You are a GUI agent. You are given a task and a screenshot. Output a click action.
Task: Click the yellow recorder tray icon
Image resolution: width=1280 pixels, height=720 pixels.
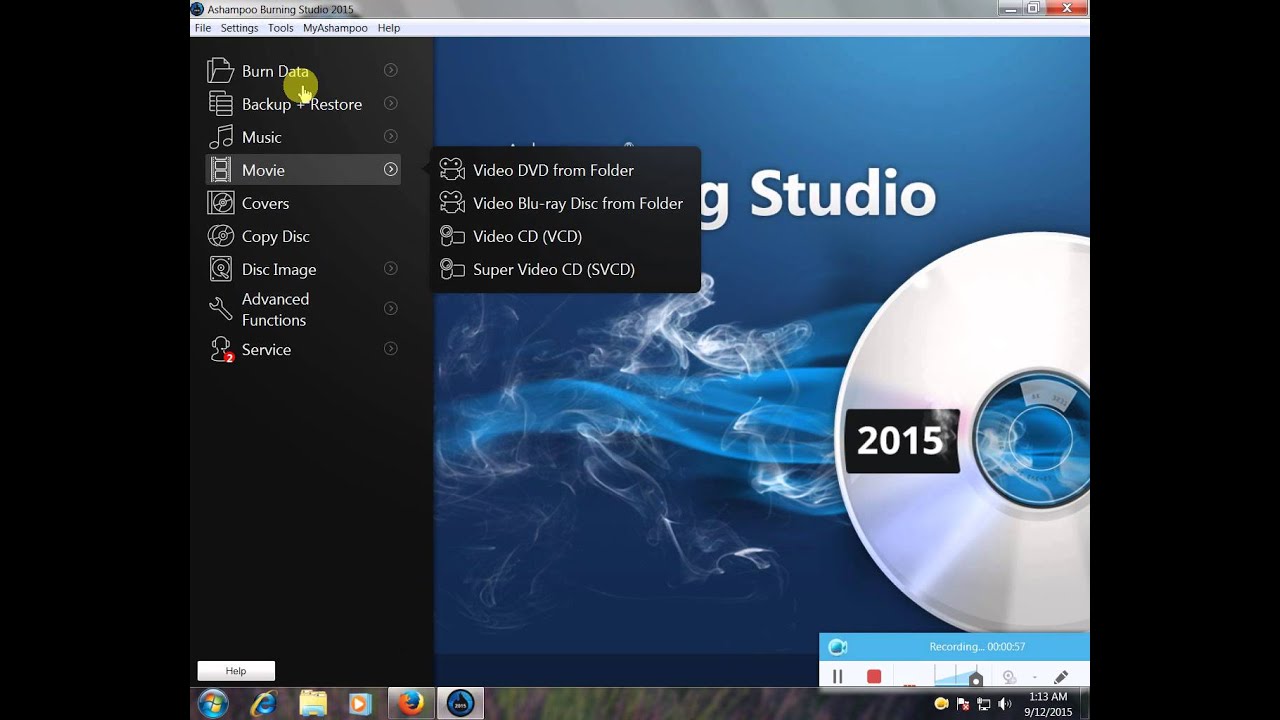click(941, 704)
